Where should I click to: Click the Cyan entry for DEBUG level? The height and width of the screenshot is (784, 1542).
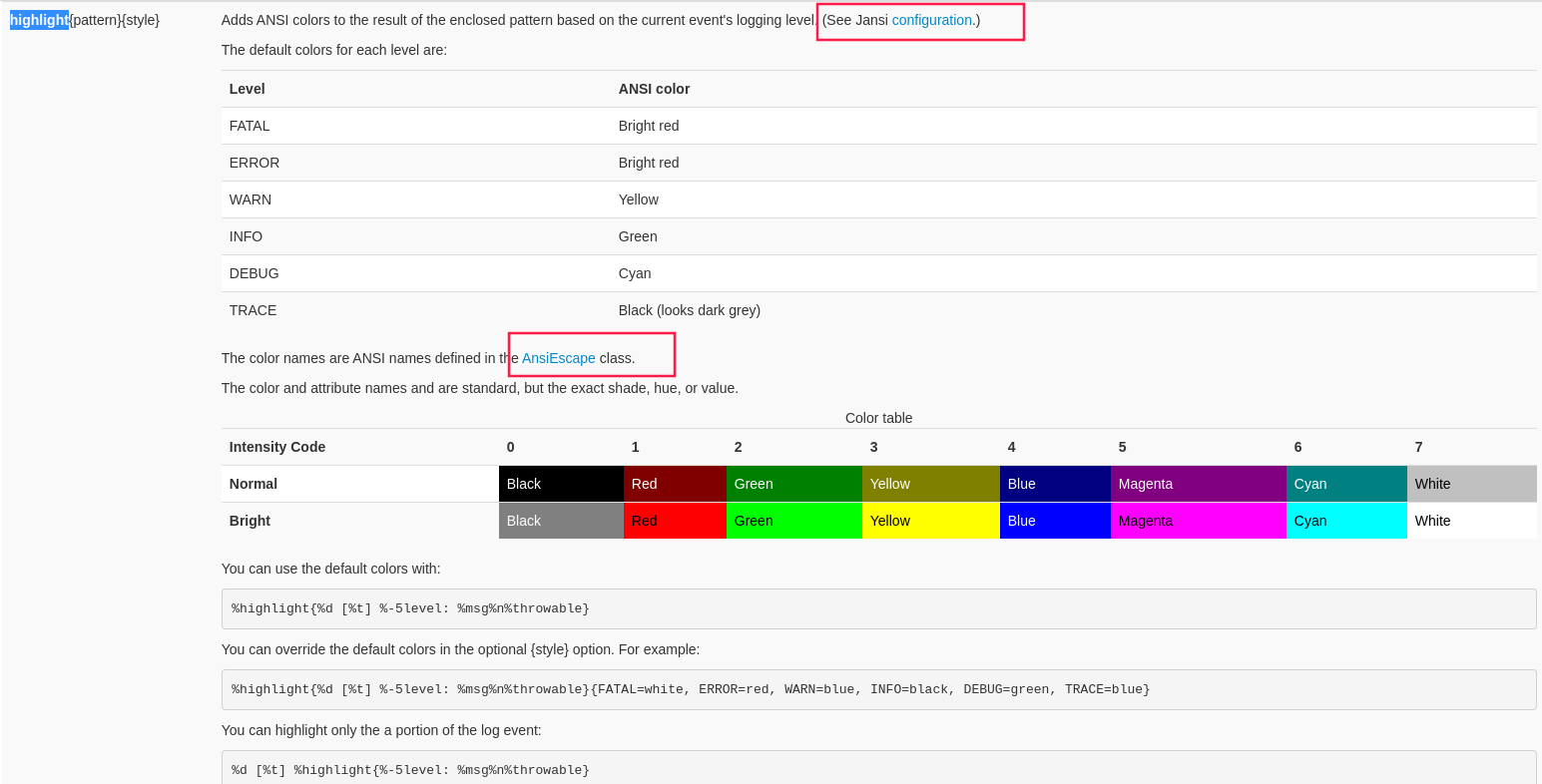tap(633, 273)
